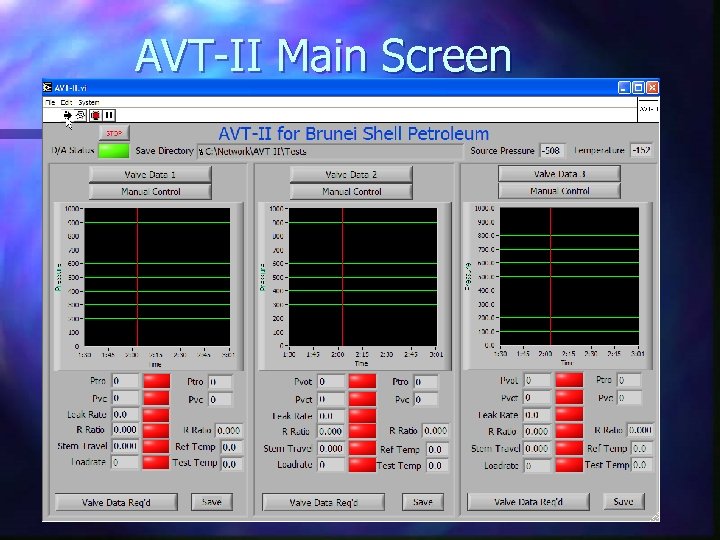
Task: Click the red LED beside Stem Travel in the Valve Data 1 panel
Action: point(156,446)
